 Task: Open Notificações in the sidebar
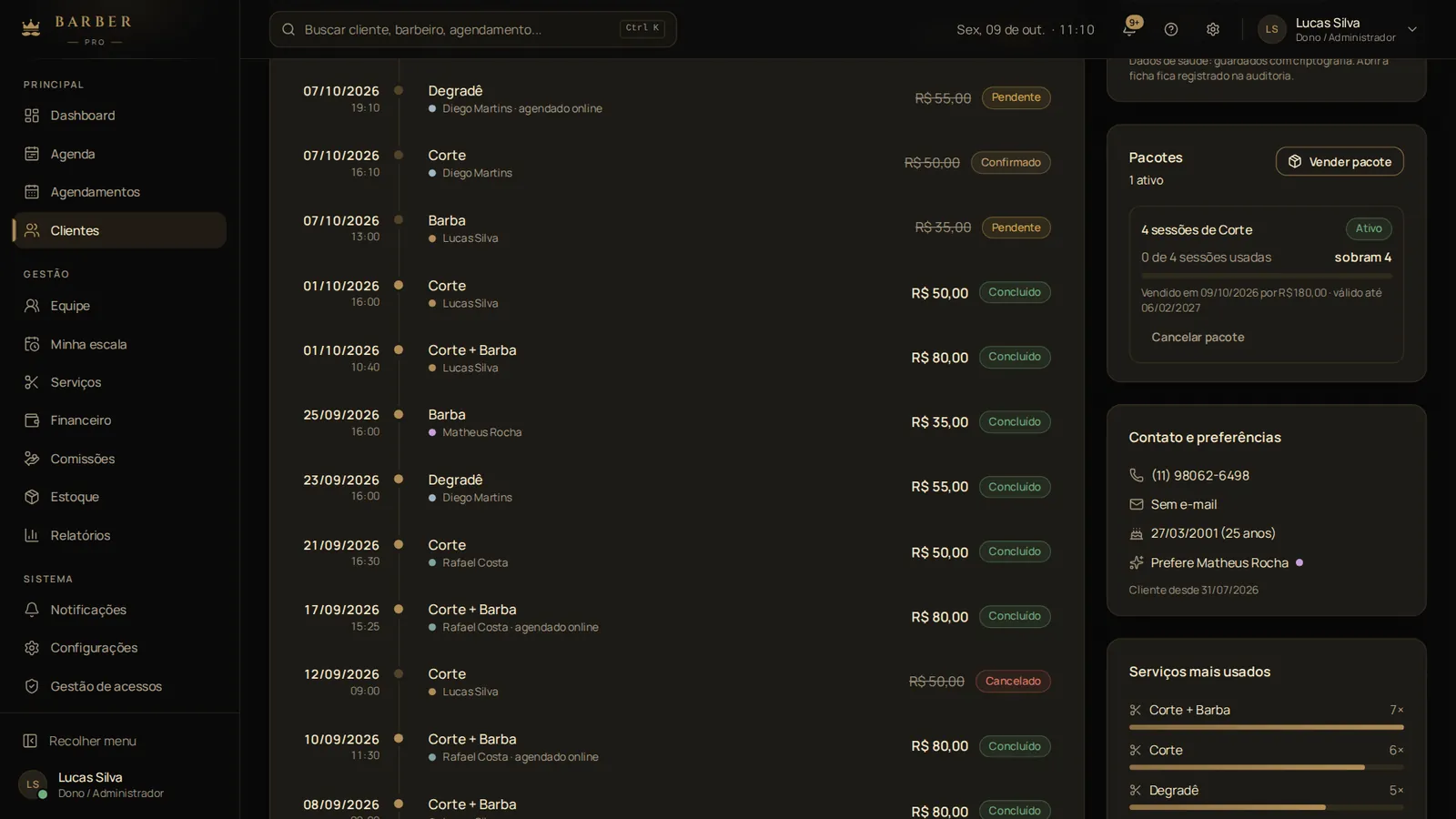119,610
